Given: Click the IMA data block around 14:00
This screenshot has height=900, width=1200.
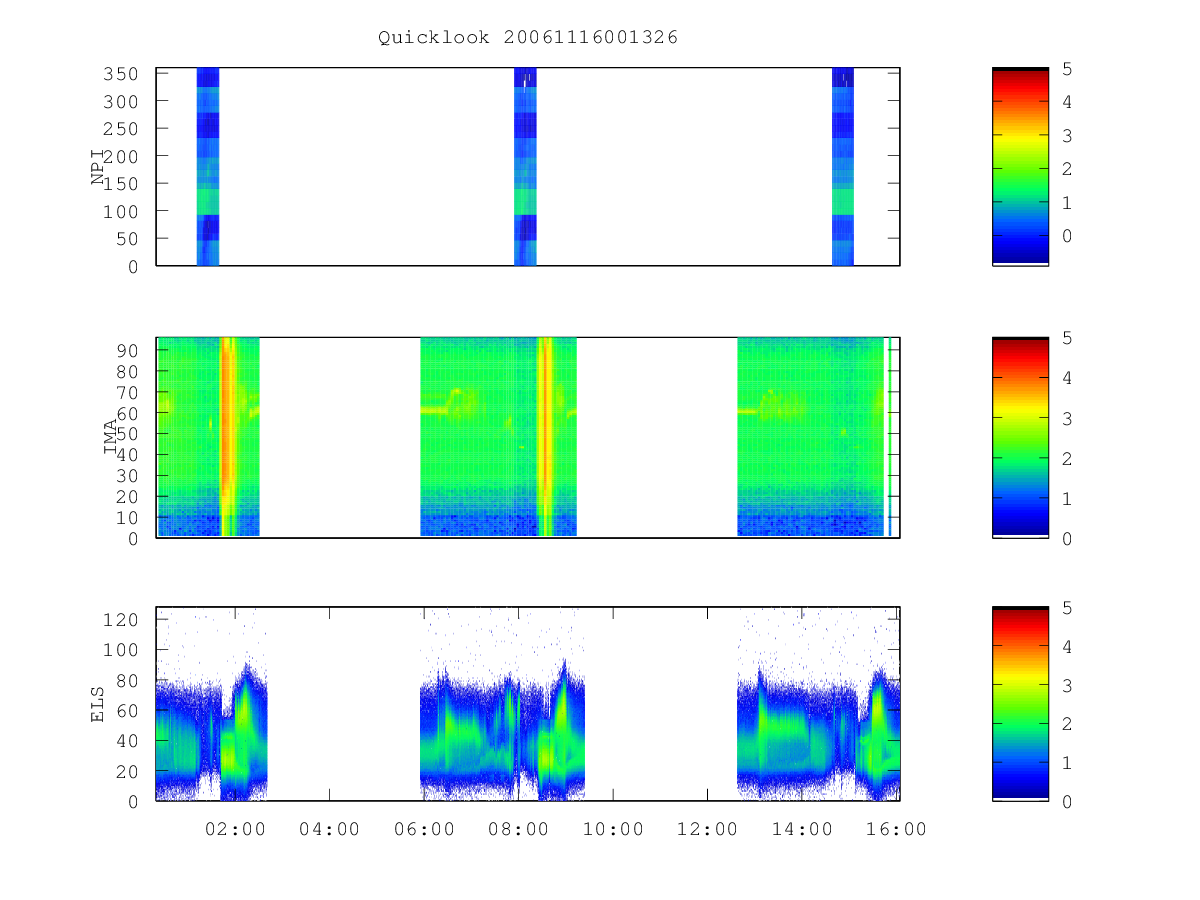Looking at the screenshot, I should [811, 437].
